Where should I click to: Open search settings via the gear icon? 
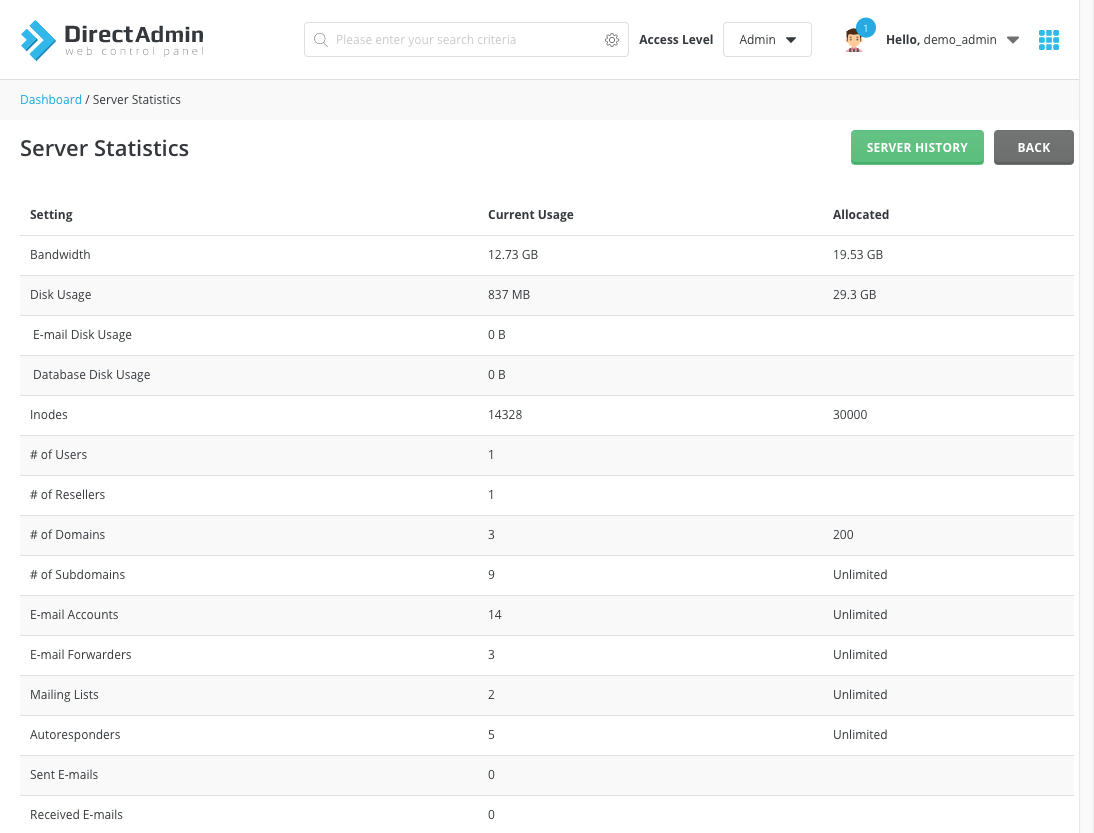tap(612, 39)
